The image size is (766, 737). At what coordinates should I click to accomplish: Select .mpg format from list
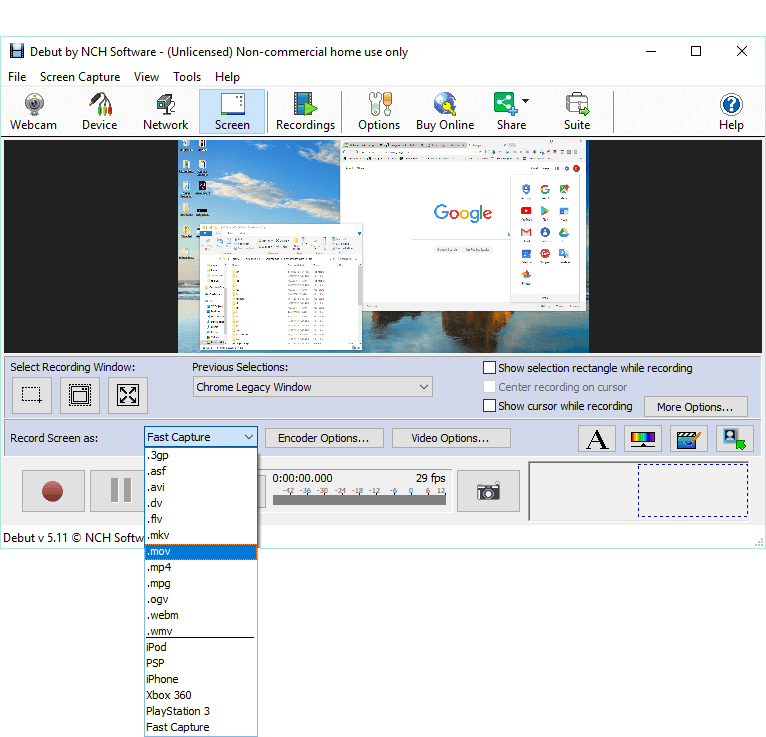point(201,583)
